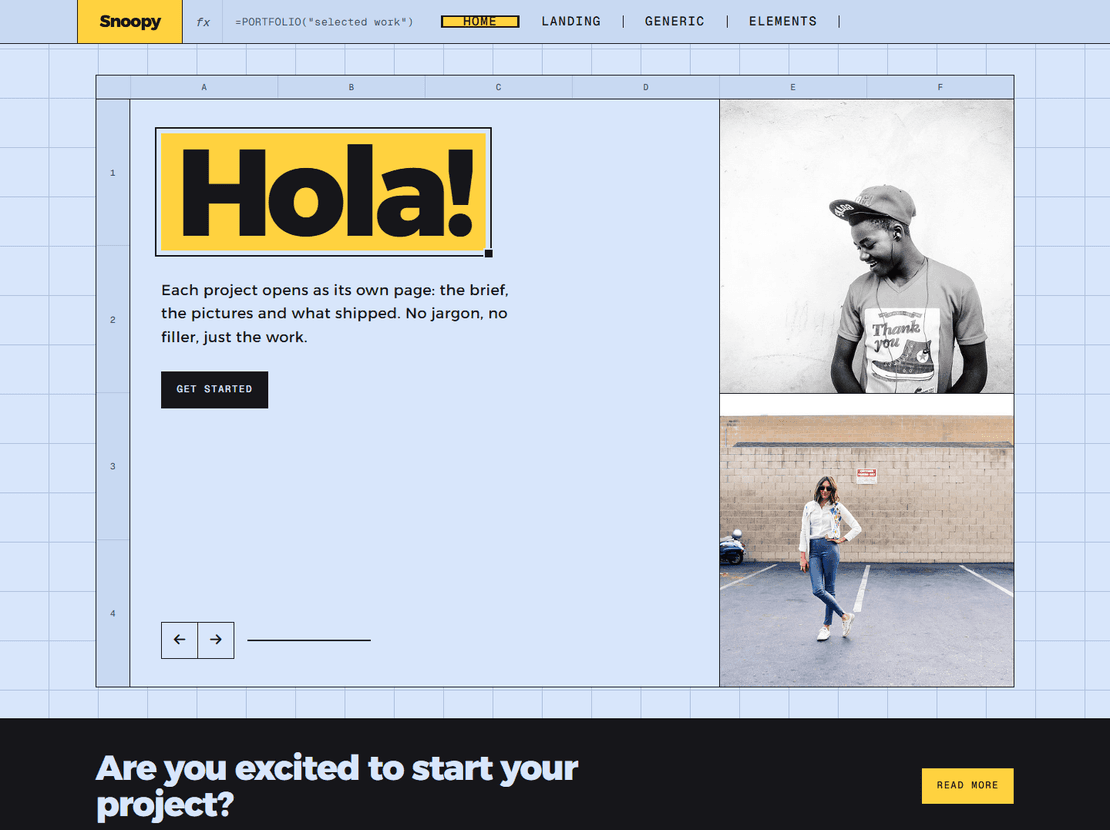The image size is (1110, 830).
Task: Select column E header
Action: point(793,87)
